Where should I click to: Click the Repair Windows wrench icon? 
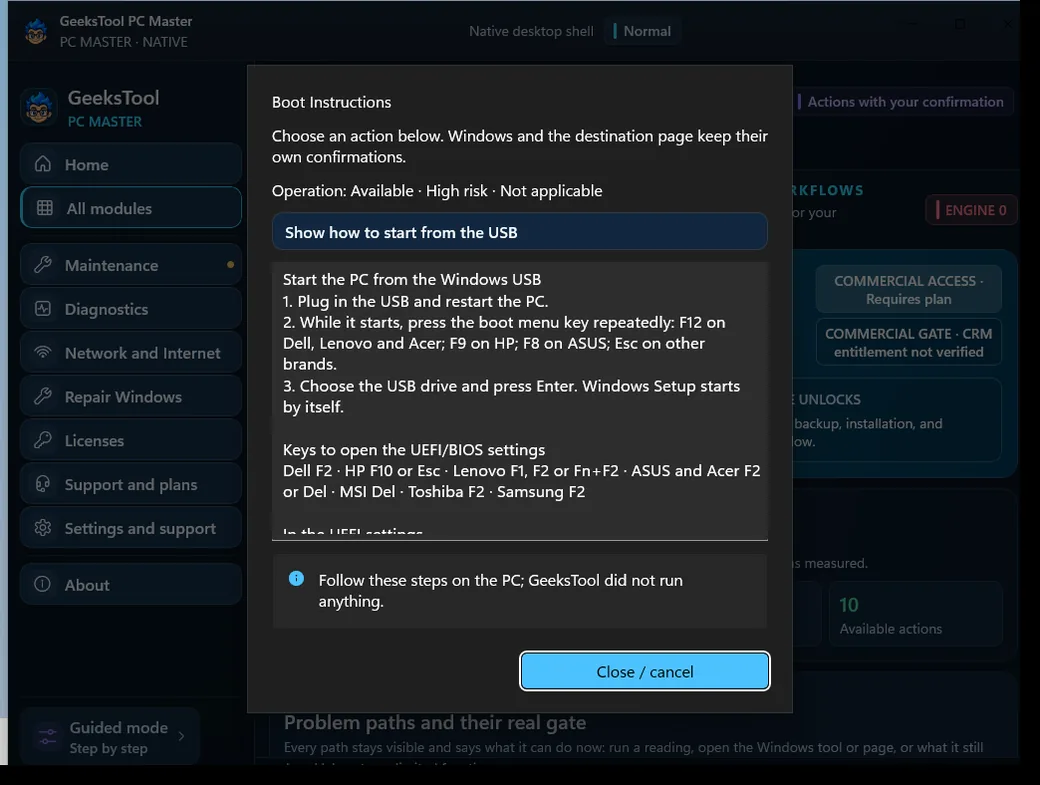[x=43, y=396]
